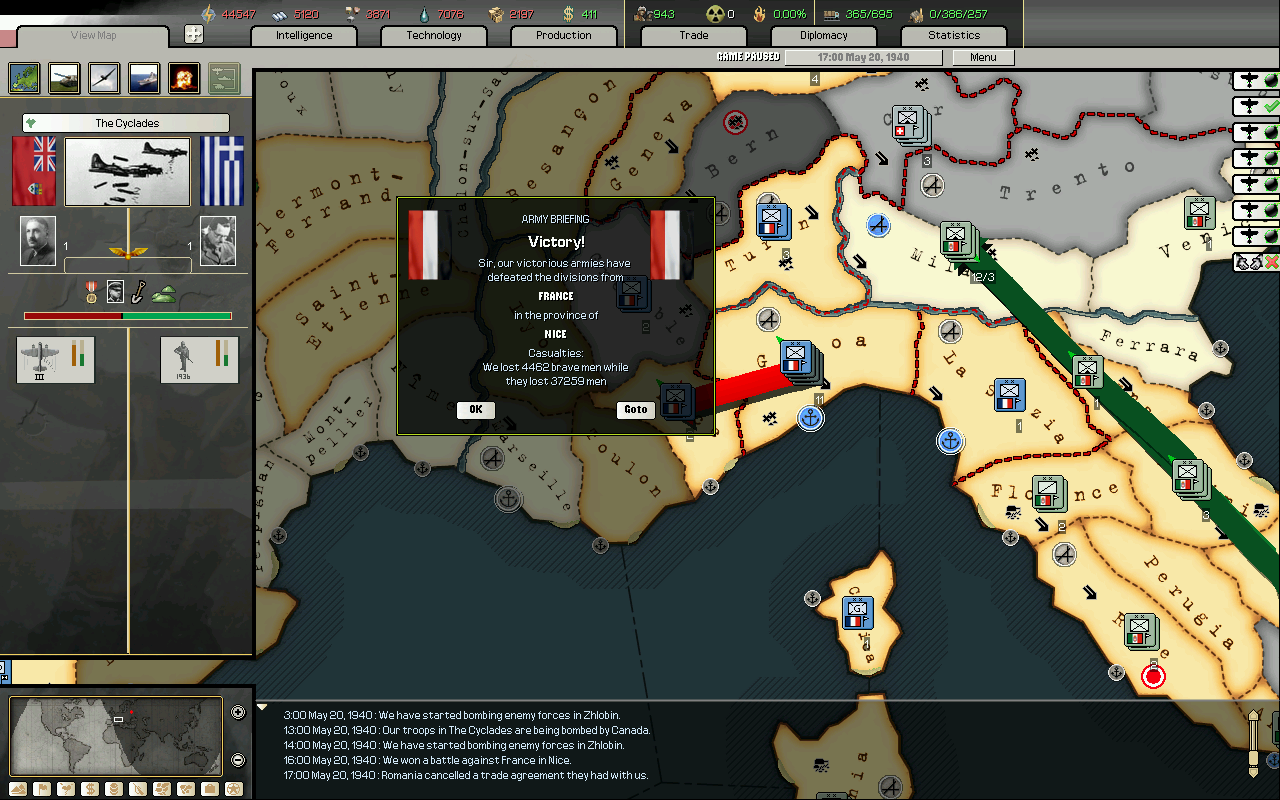Viewport: 1280px width, 800px height.
Task: Click log entry about Romania cancelling trade agreement
Action: tap(466, 775)
